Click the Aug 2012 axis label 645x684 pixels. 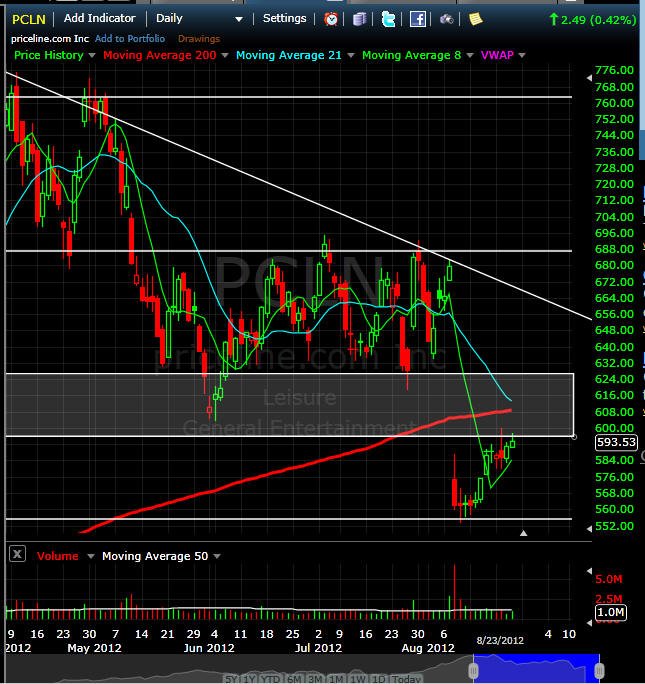[428, 648]
